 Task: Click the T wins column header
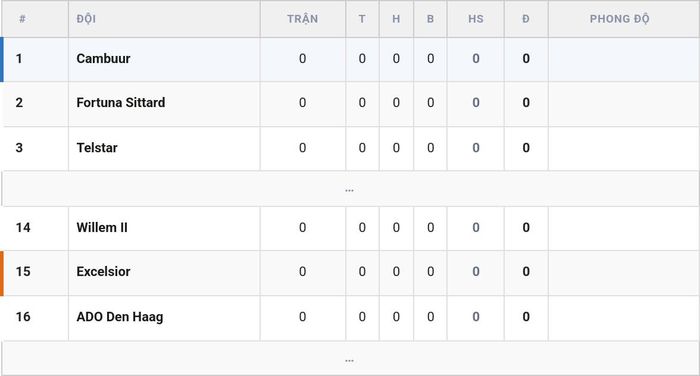(362, 19)
